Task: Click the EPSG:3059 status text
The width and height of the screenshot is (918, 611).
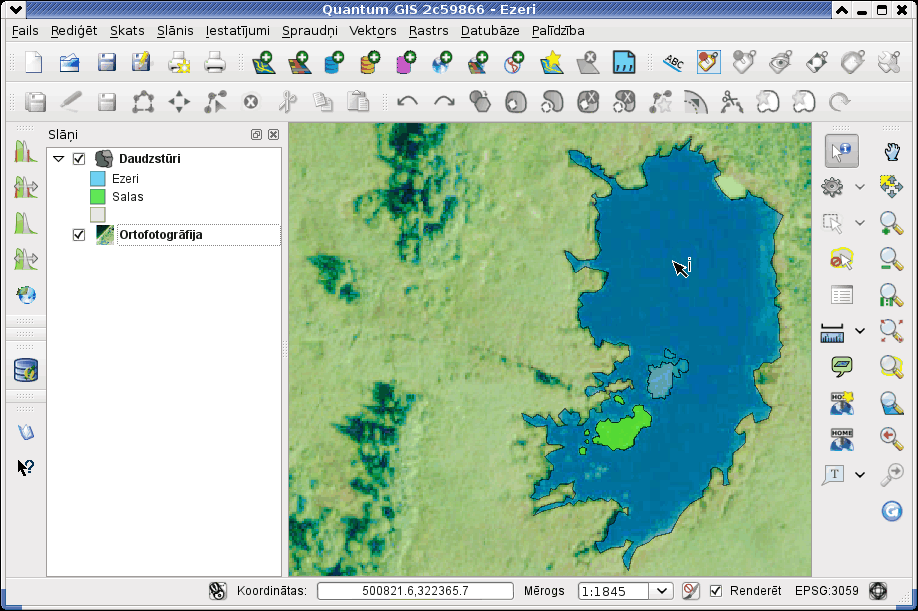Action: coord(827,591)
